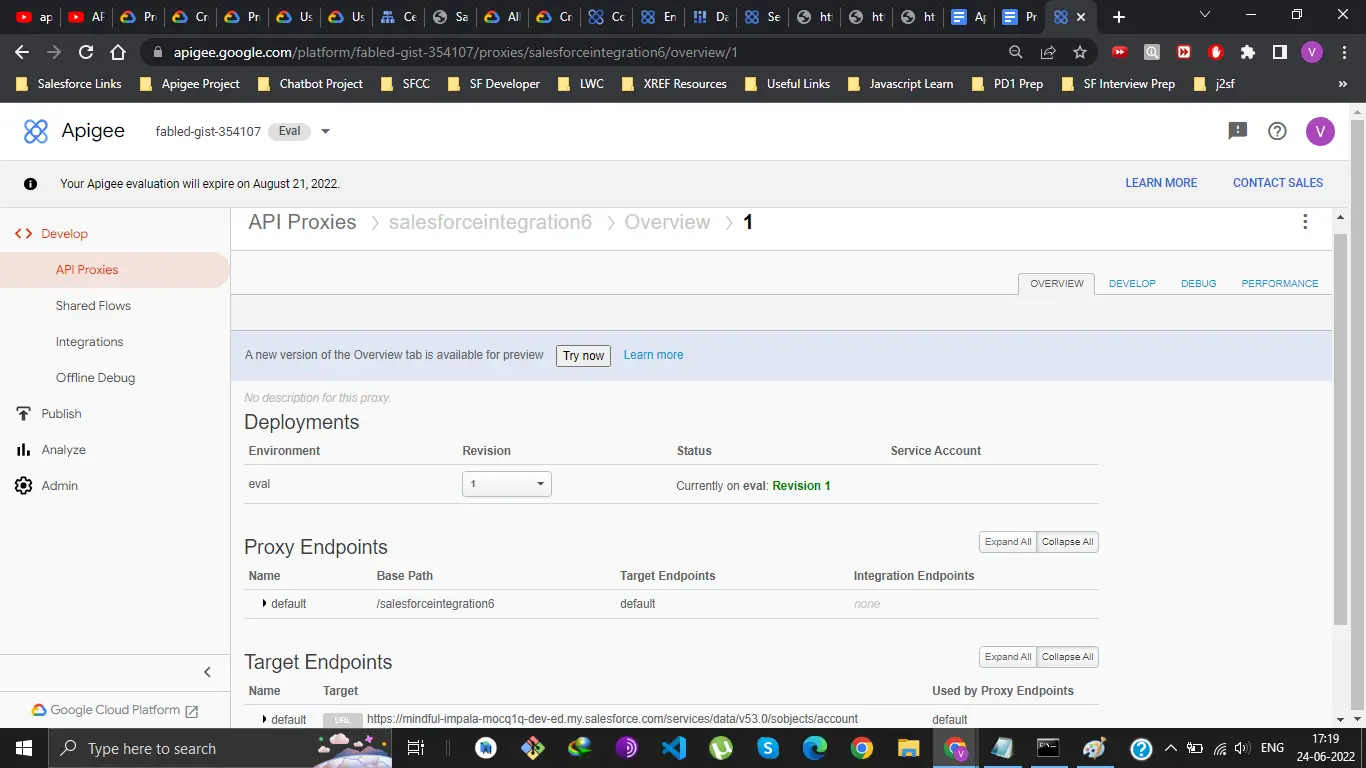Switch to the DEBUG tab
The image size is (1366, 768).
click(1199, 284)
